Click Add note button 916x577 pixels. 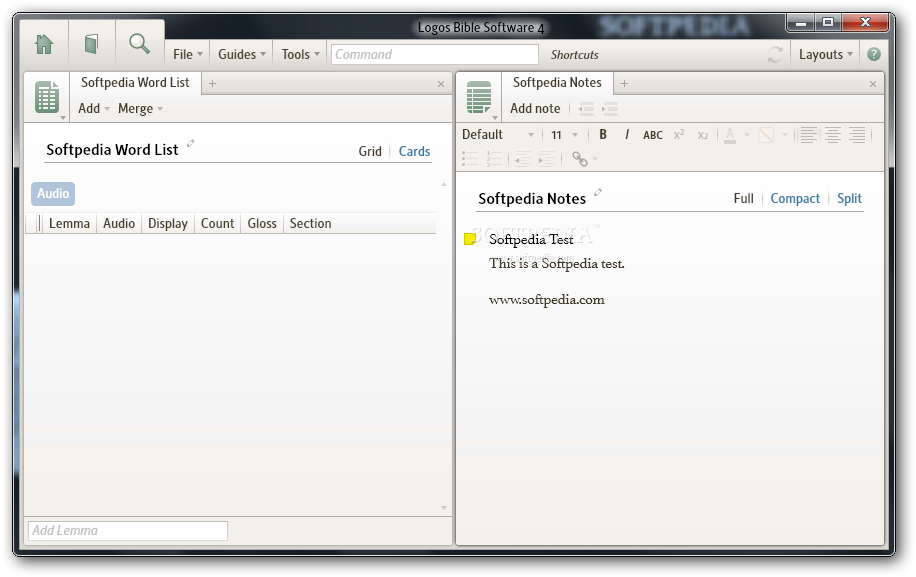535,109
